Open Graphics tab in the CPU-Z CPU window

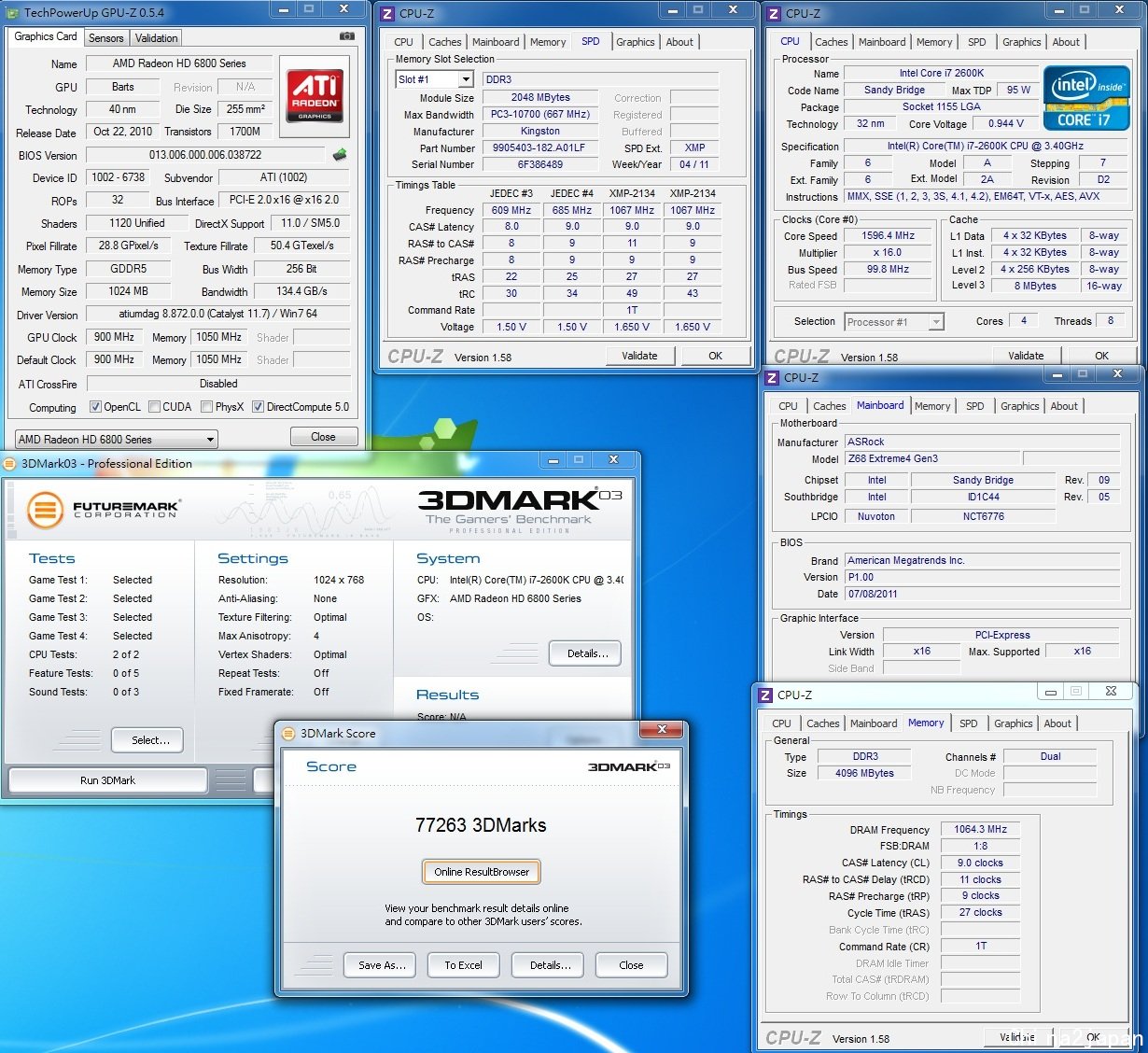(x=1021, y=42)
